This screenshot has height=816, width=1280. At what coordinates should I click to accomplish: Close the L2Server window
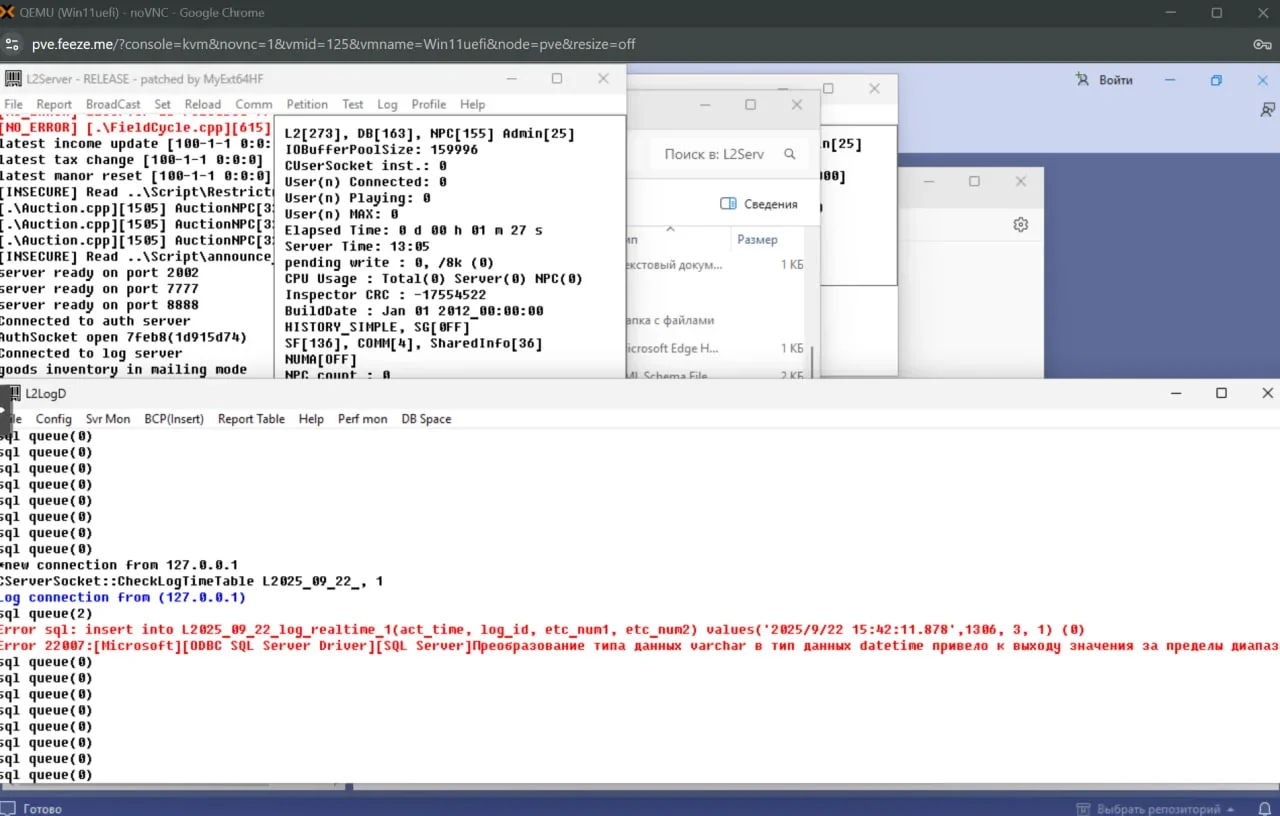click(603, 78)
